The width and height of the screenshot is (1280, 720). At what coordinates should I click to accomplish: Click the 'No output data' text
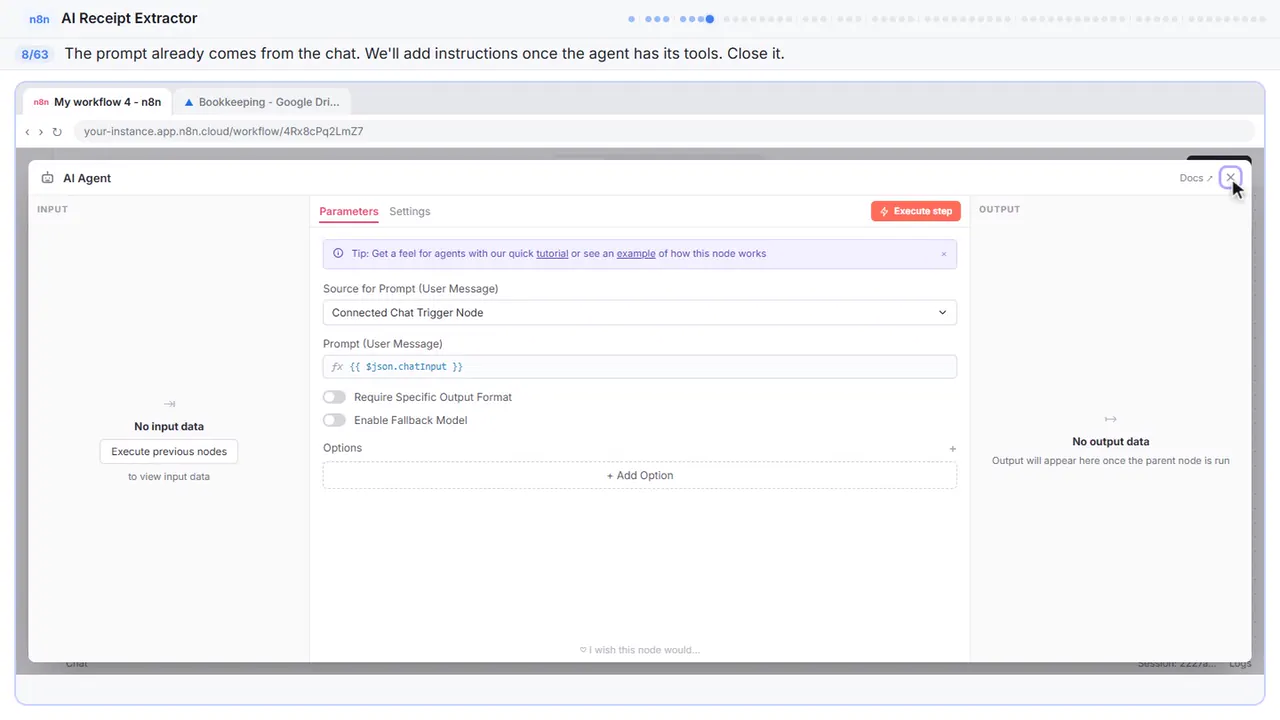click(x=1111, y=442)
